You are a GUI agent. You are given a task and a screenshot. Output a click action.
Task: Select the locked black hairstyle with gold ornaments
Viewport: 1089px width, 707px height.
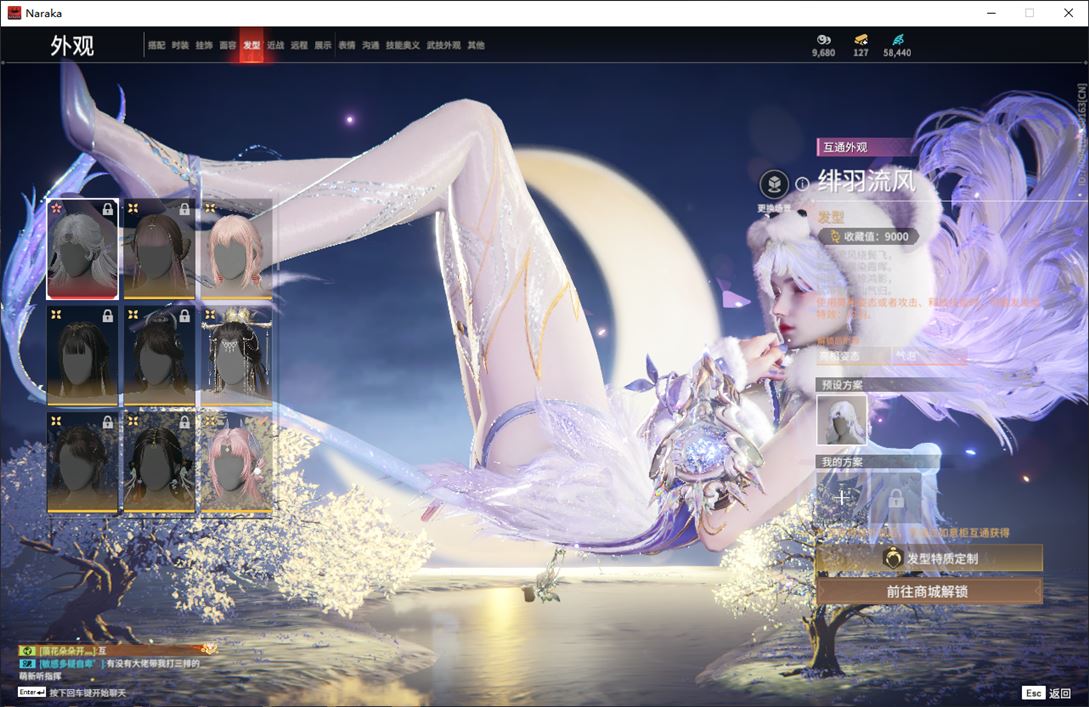[x=159, y=463]
